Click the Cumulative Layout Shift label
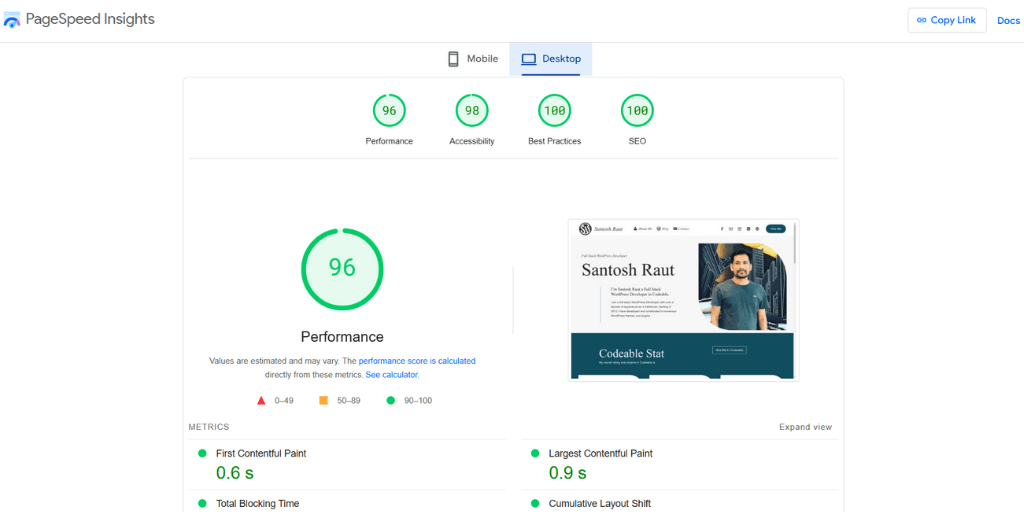1024x512 pixels. (600, 504)
